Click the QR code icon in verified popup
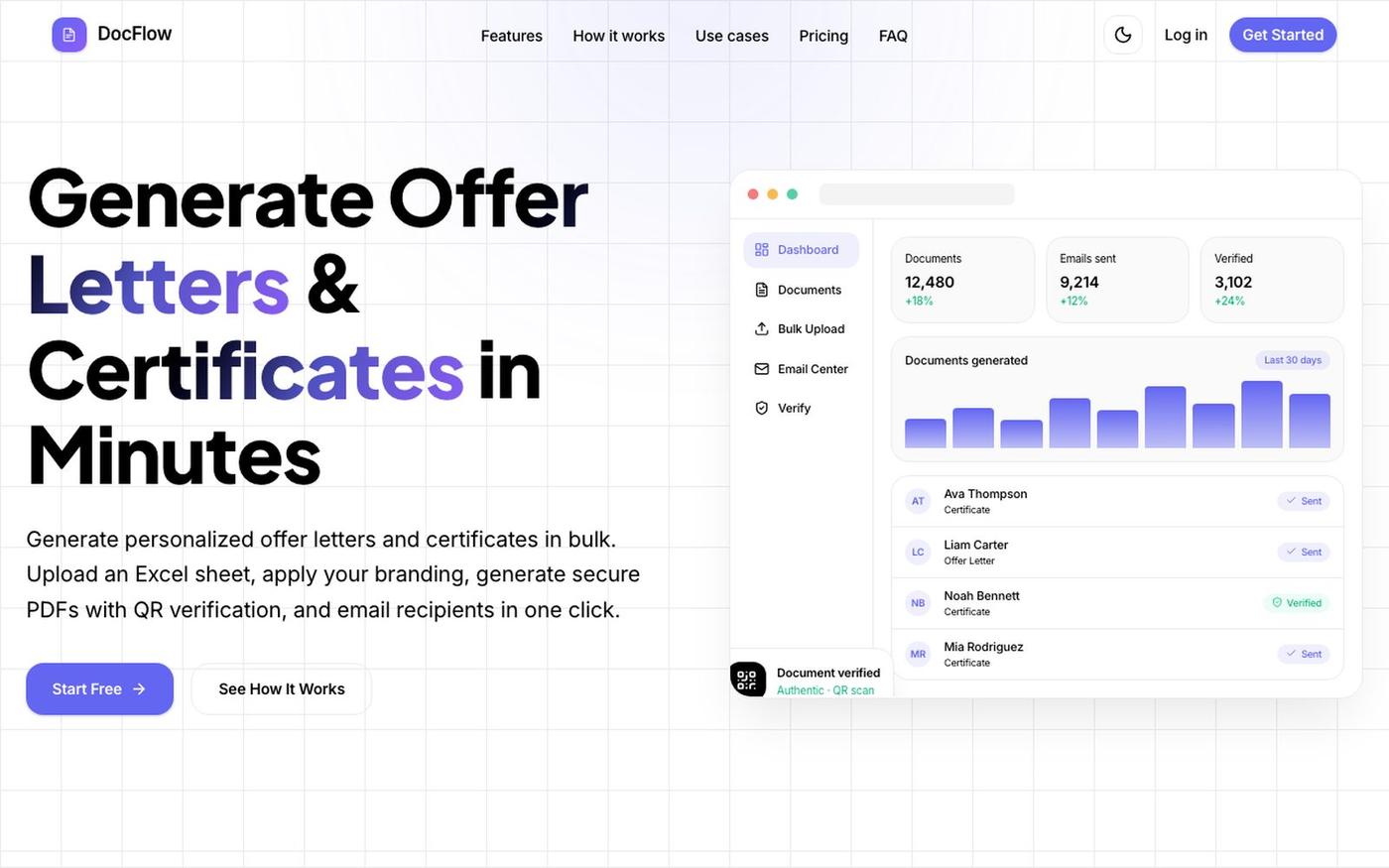Viewport: 1389px width, 868px height. [x=748, y=680]
